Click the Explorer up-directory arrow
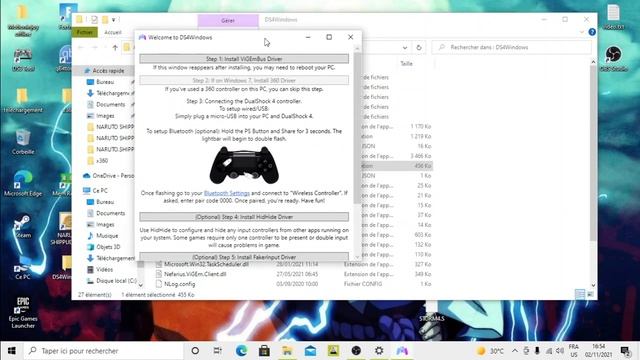The image size is (640, 360). pyautogui.click(x=115, y=47)
